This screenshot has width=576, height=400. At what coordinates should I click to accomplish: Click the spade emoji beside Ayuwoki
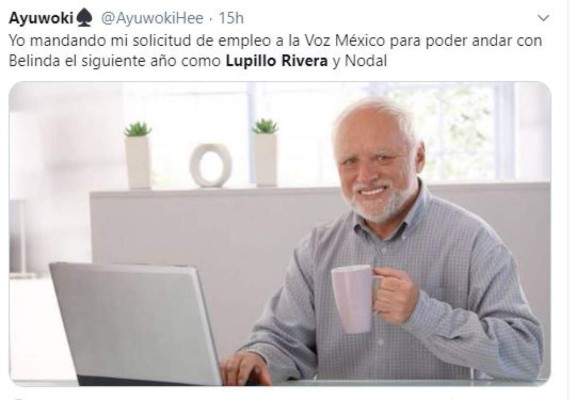pos(84,18)
